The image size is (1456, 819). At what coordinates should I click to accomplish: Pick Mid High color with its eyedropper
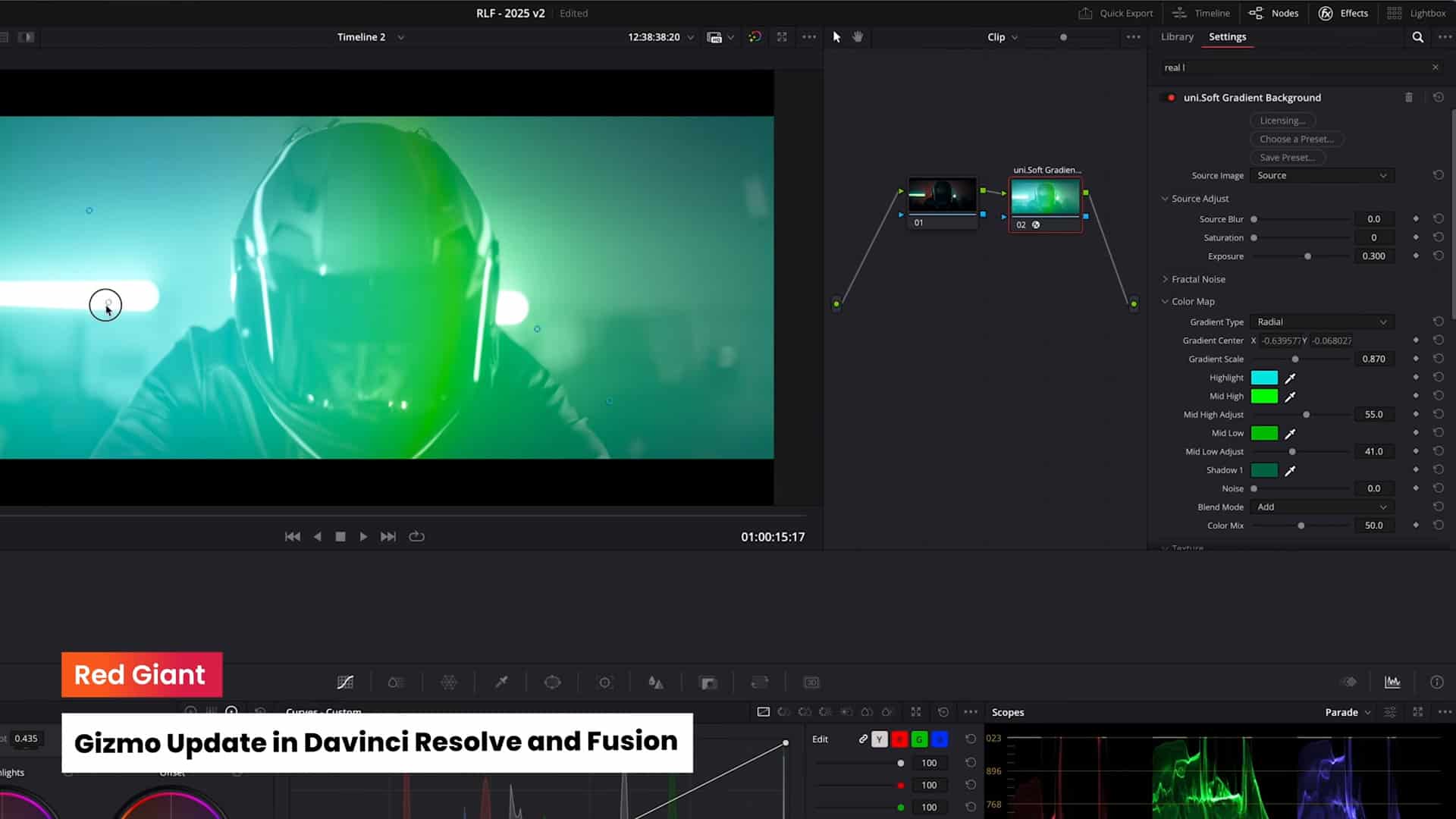click(1290, 396)
